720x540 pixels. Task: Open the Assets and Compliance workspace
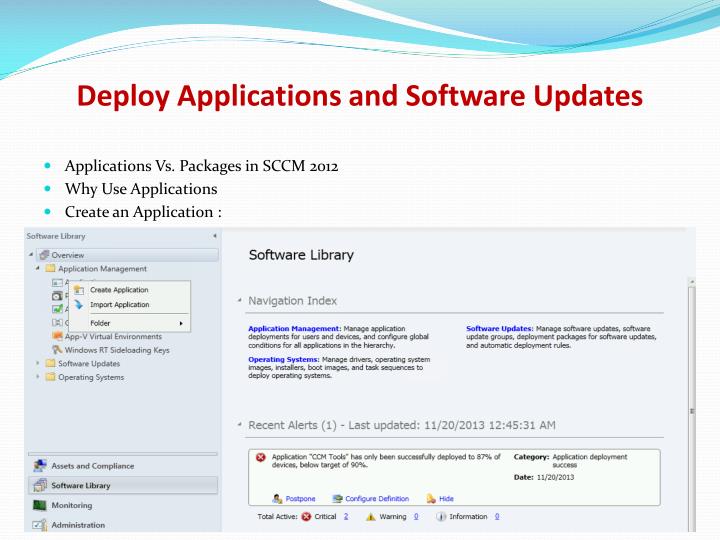coord(123,466)
